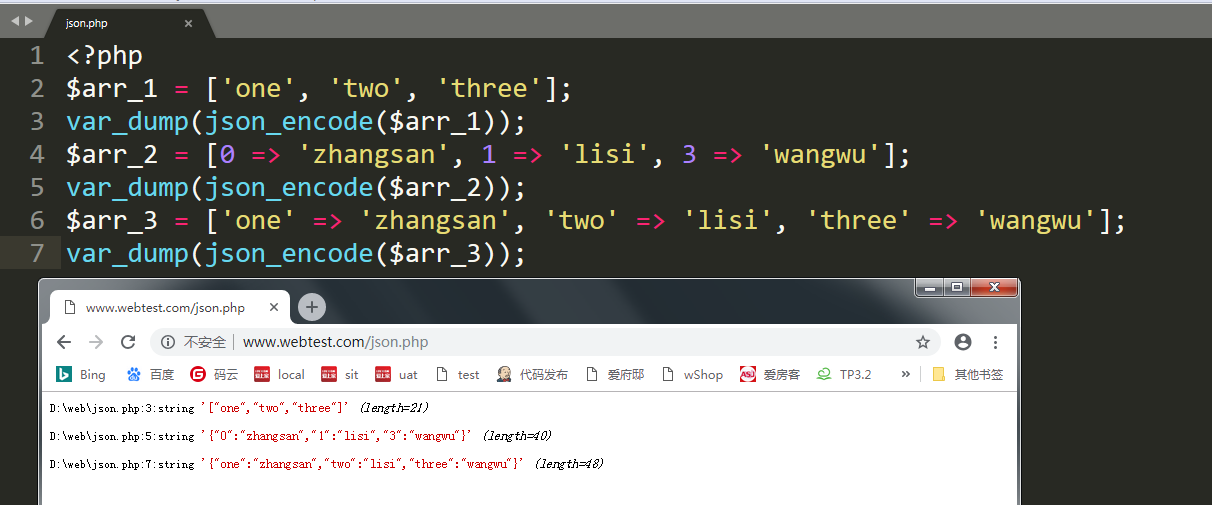
Task: Open the 爱房客 bookmark
Action: pyautogui.click(x=770, y=374)
